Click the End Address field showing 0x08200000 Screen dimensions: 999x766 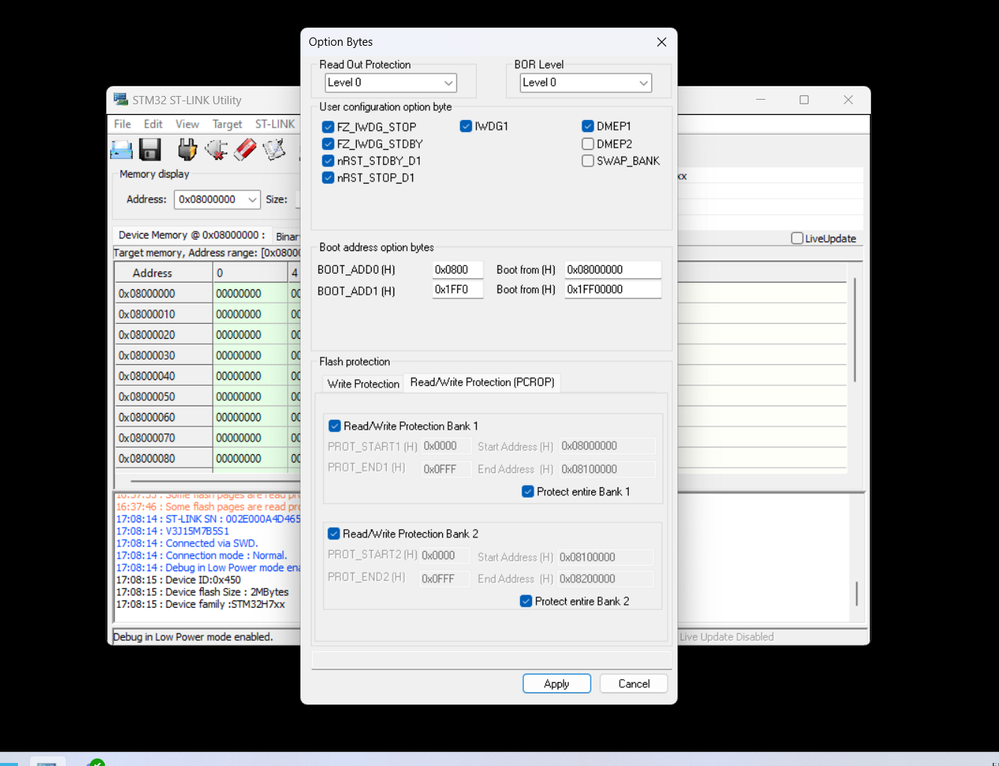[605, 579]
